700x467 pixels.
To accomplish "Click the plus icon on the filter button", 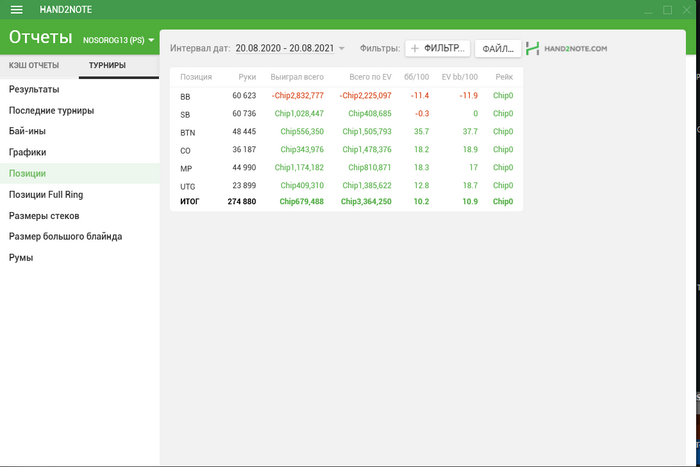I will click(x=415, y=48).
